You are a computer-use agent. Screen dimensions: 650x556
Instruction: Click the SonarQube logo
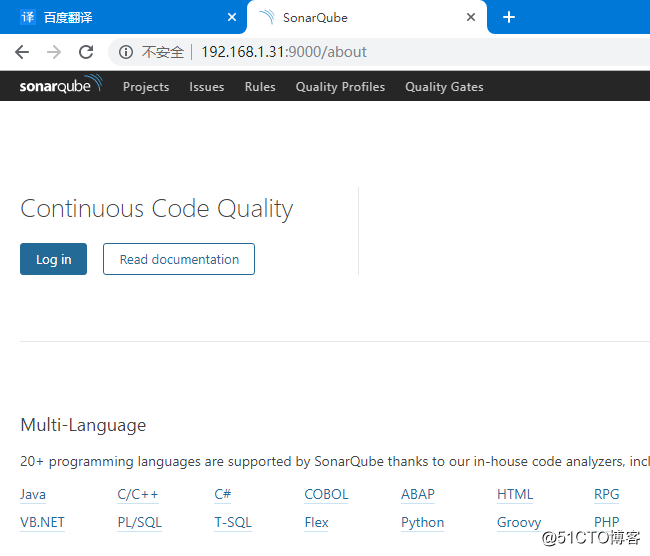60,86
